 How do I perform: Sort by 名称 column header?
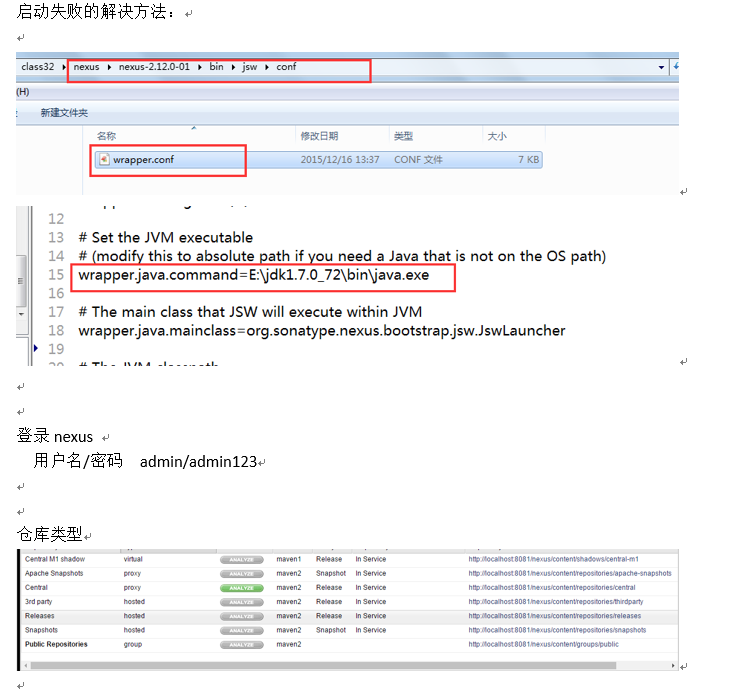click(106, 136)
